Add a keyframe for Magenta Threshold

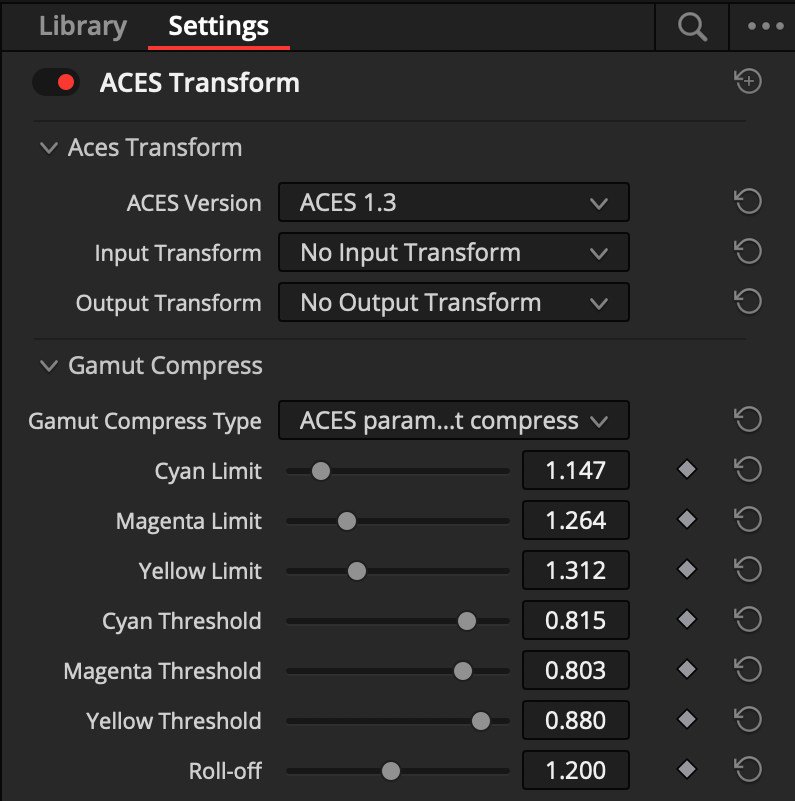686,670
